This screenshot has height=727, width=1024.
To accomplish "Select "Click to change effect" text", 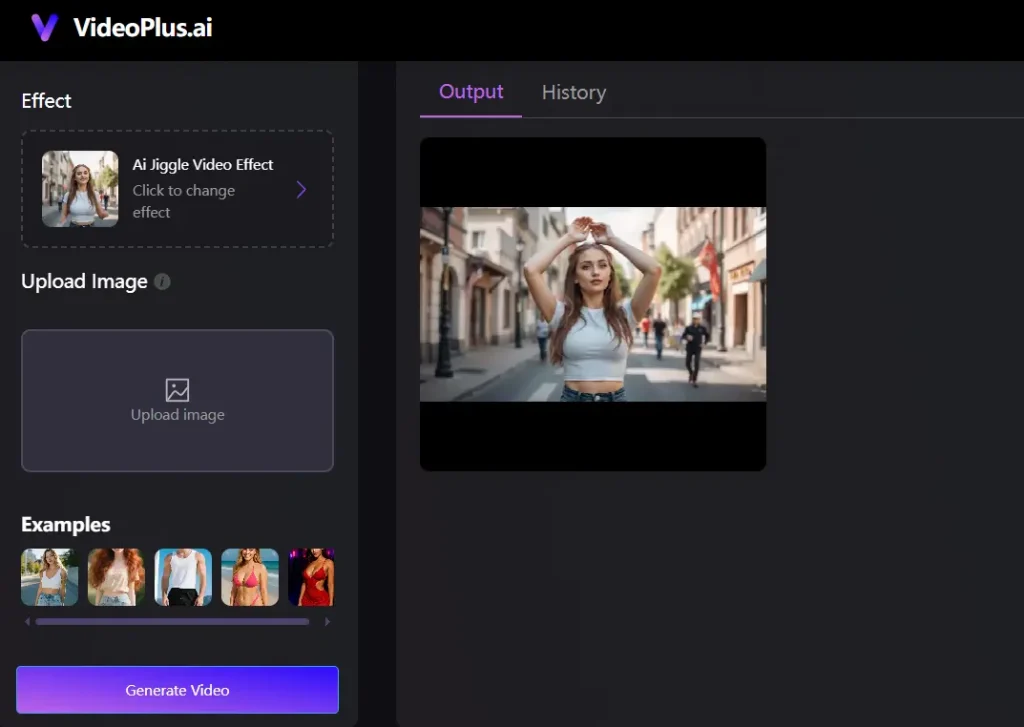I will pos(184,201).
